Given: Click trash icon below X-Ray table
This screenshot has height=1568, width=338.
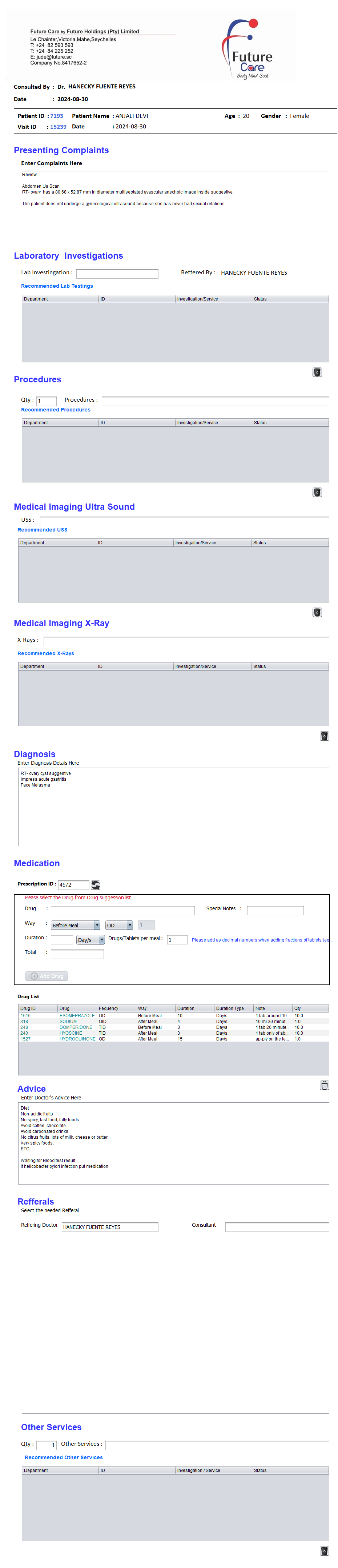Looking at the screenshot, I should click(324, 736).
